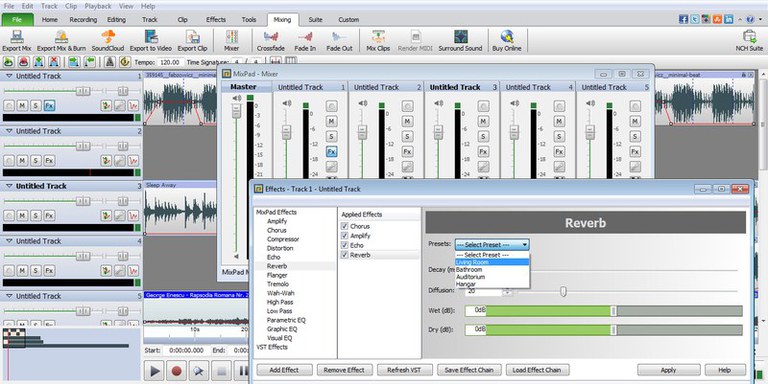Apply the Crossfade tool
Image resolution: width=768 pixels, height=384 pixels.
(x=271, y=40)
